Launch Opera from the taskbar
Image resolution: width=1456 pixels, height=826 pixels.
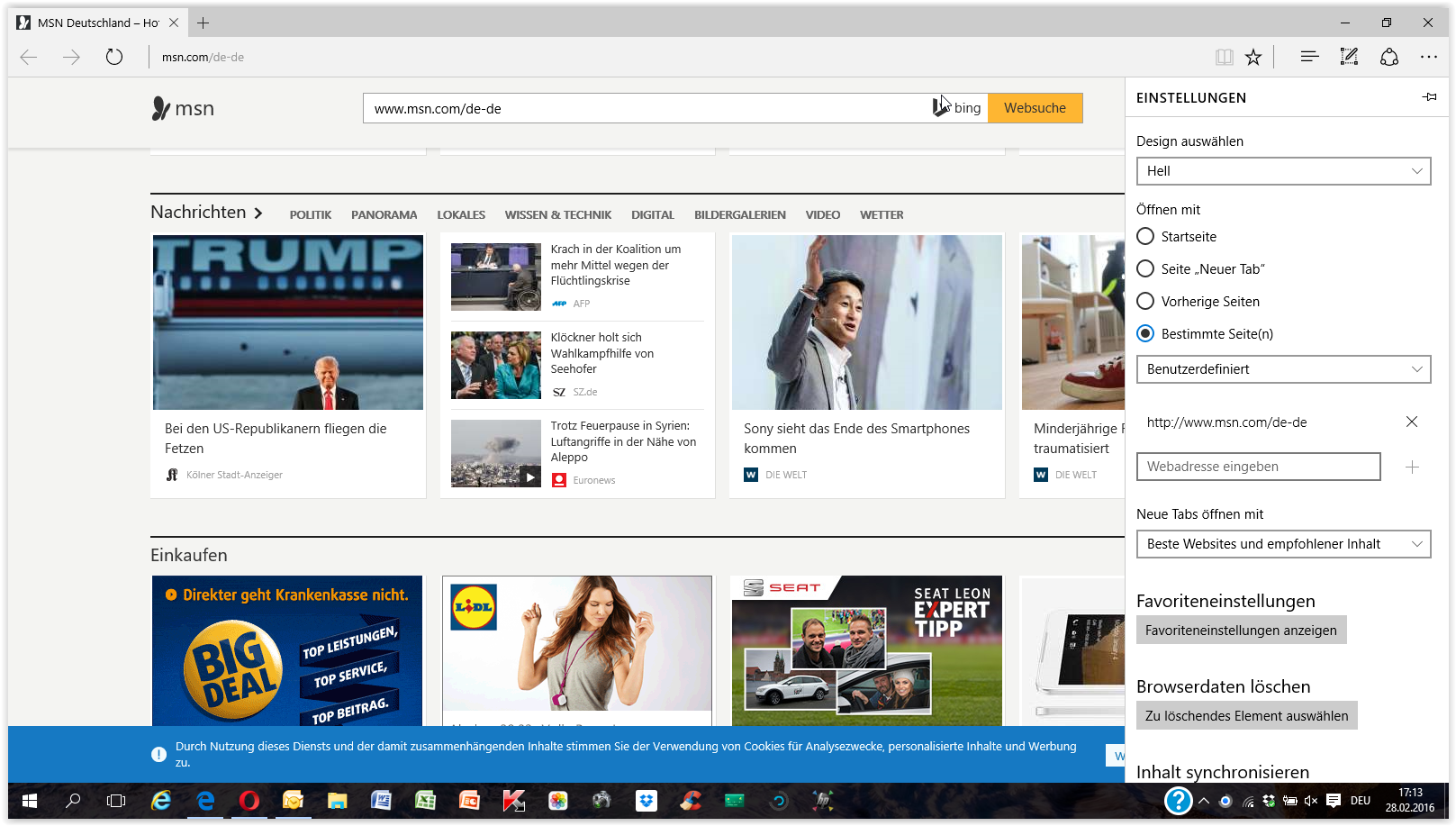click(x=249, y=800)
